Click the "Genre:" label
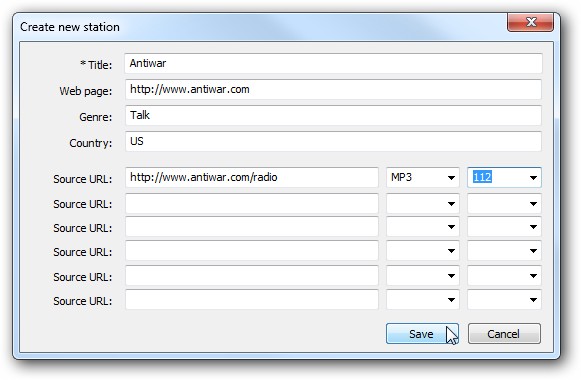 (x=96, y=117)
